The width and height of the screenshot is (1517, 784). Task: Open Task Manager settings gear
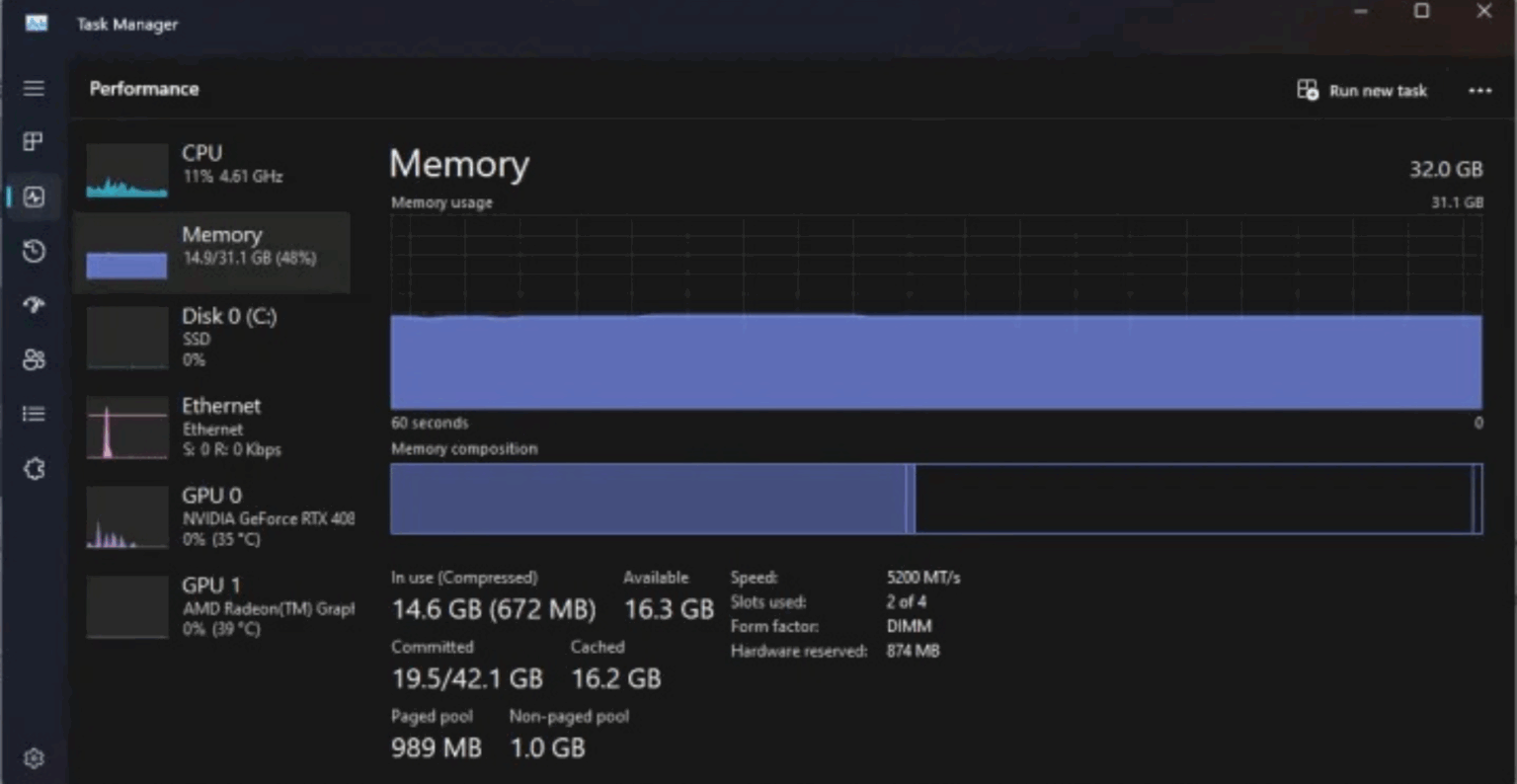34,758
